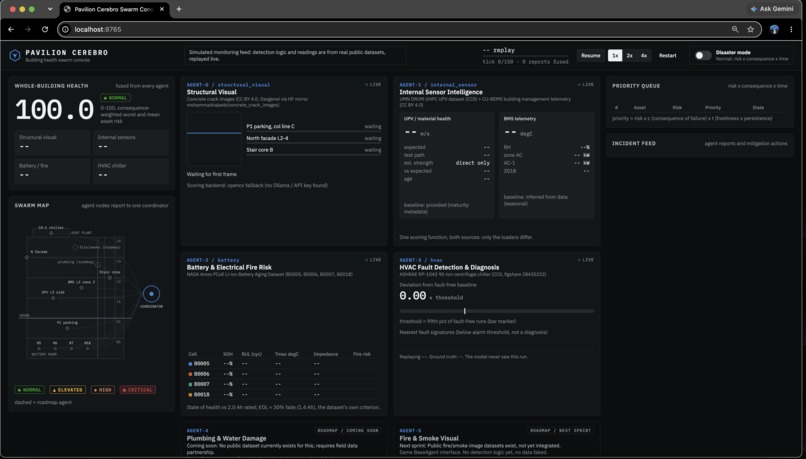Open a new tab with the plus icon
Screen dimensions: 806x459
pyautogui.click(x=179, y=9)
